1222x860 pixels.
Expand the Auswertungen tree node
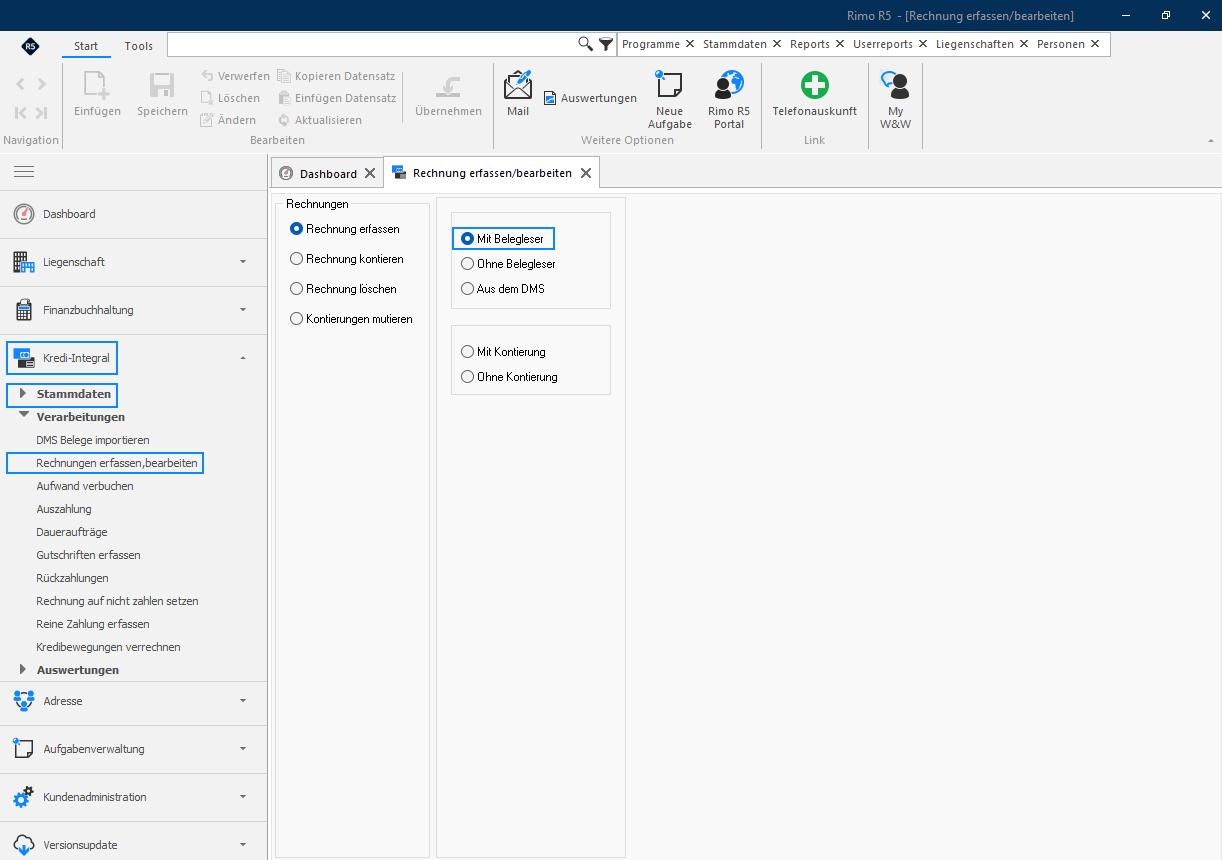23,670
